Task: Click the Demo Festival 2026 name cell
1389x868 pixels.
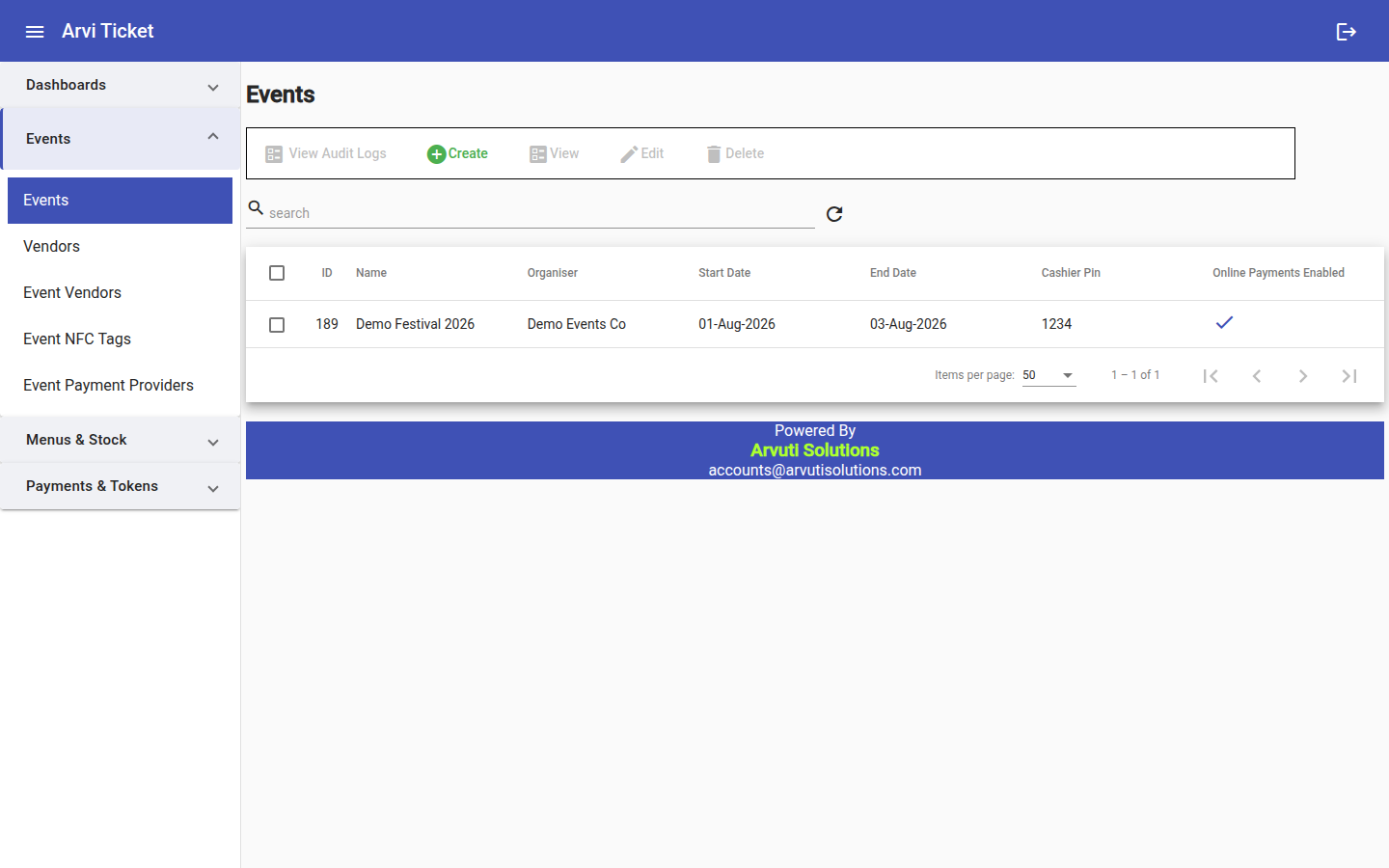Action: click(x=415, y=324)
